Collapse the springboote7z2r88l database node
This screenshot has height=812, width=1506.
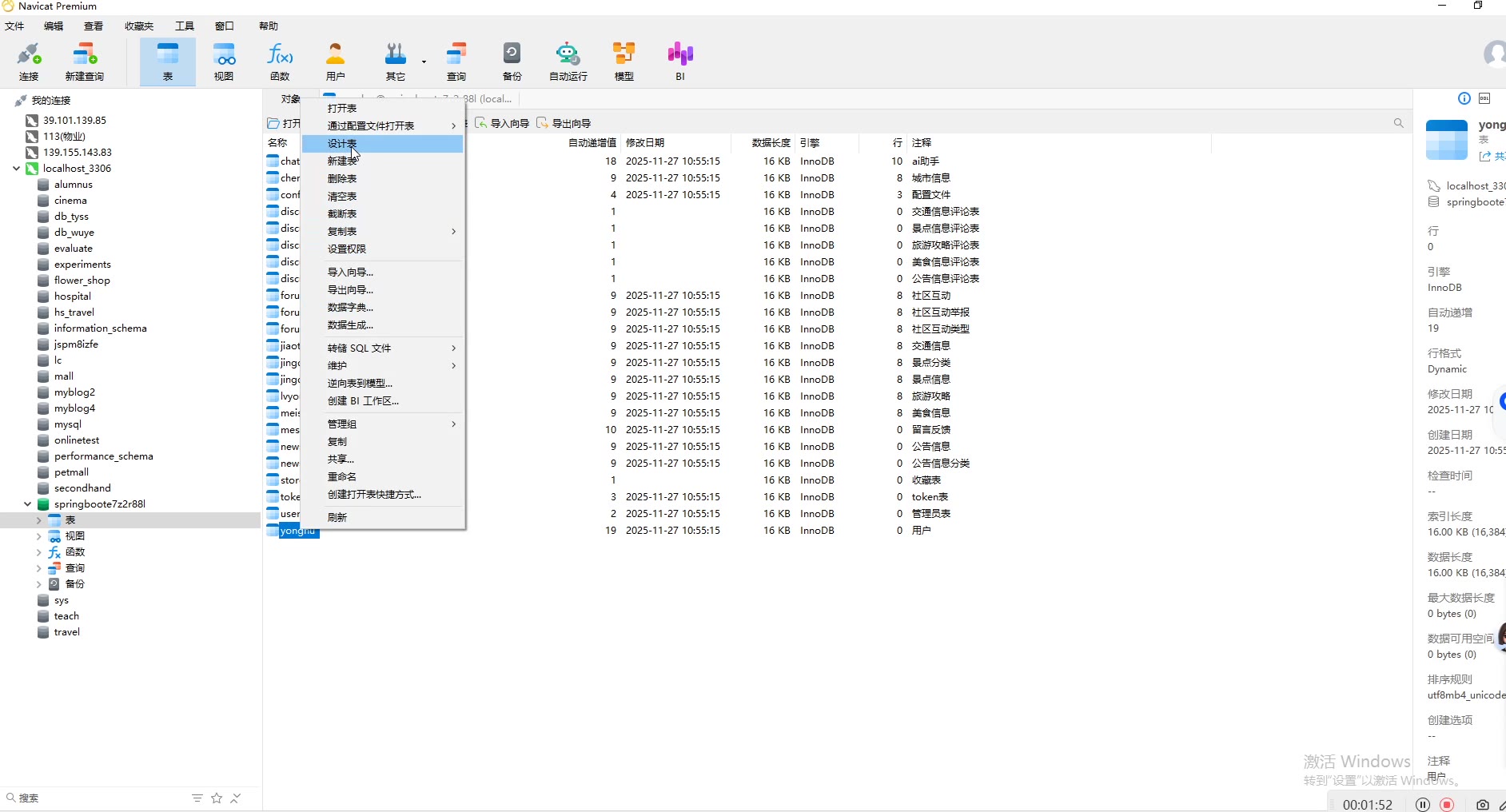(27, 504)
